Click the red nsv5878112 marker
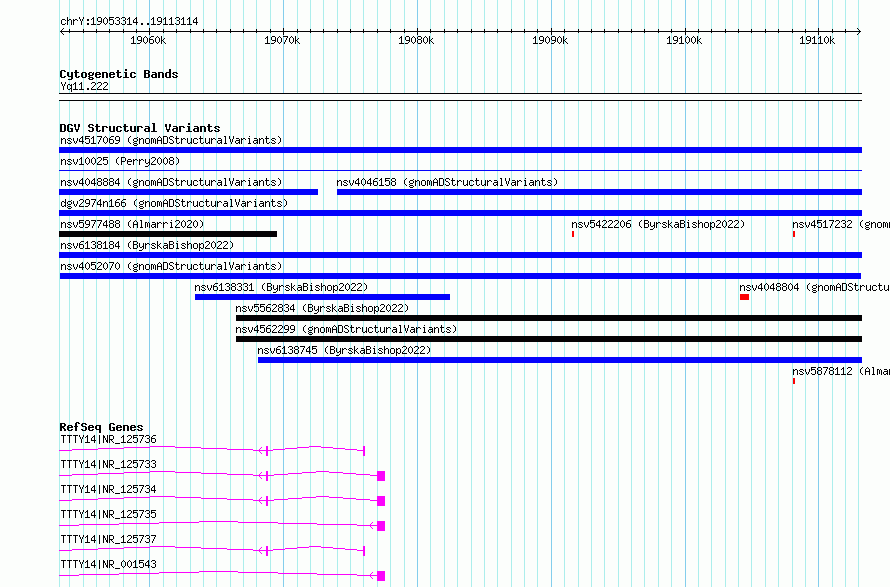Image resolution: width=890 pixels, height=587 pixels. (794, 381)
